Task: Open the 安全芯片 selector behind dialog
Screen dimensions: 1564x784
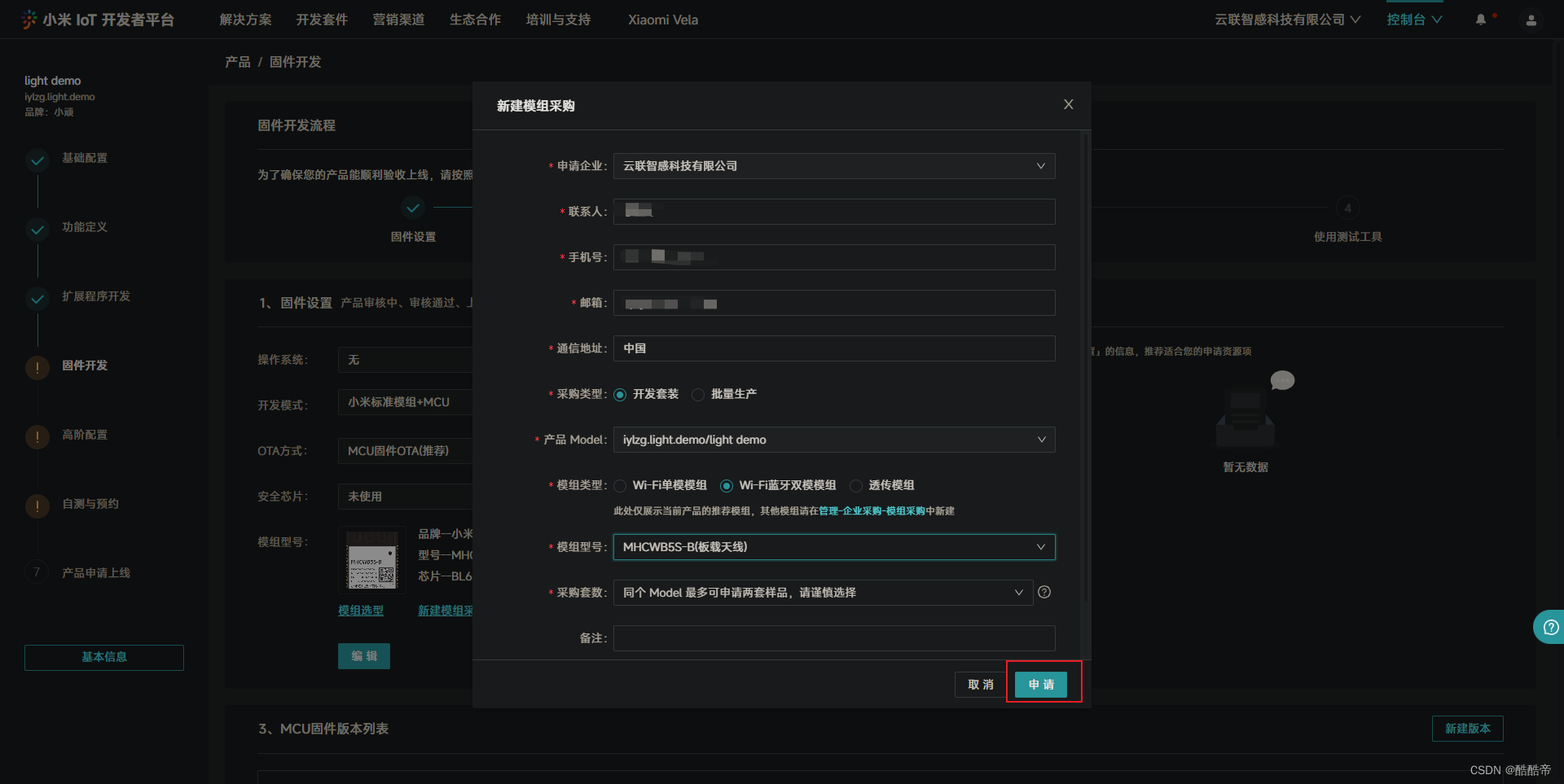Action: [405, 497]
